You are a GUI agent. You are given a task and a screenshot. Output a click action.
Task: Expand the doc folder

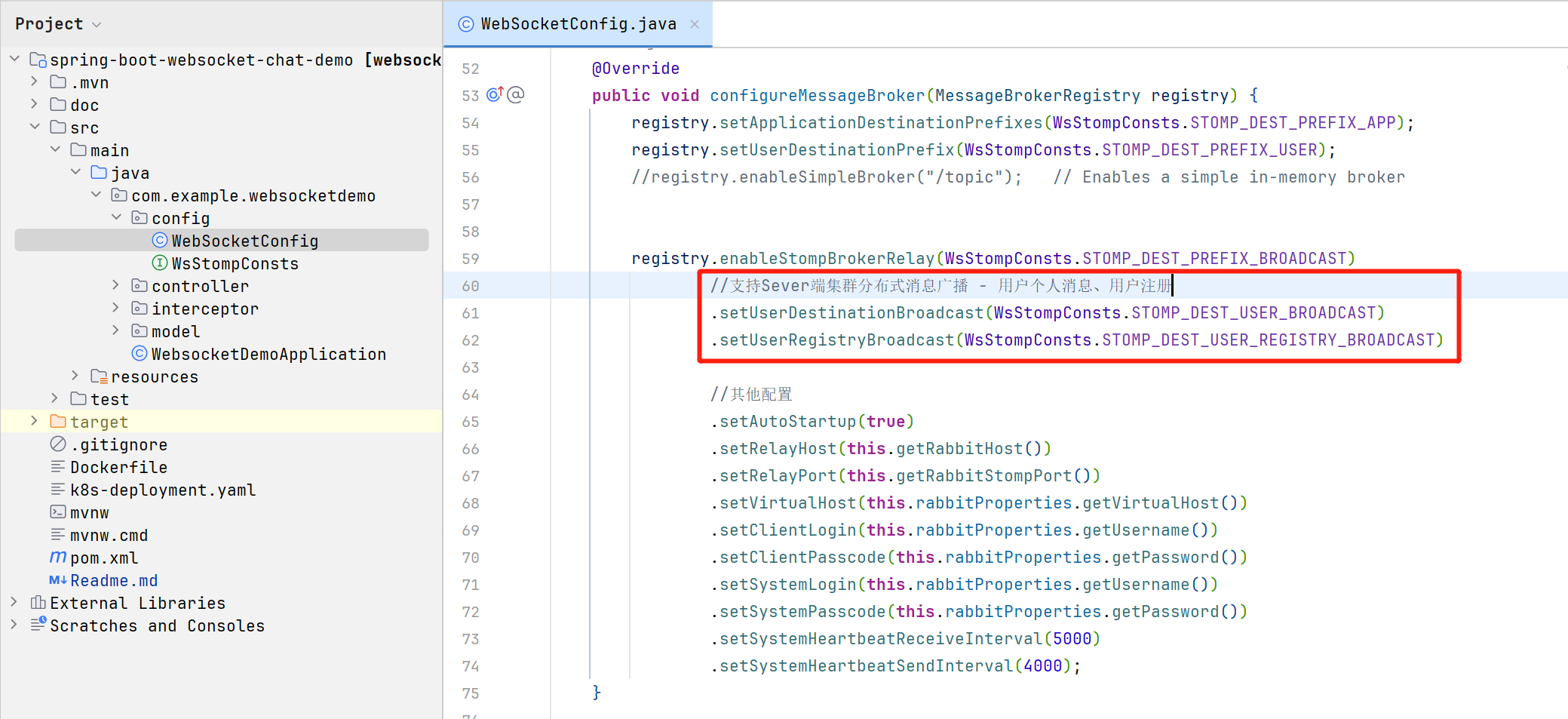pos(35,103)
